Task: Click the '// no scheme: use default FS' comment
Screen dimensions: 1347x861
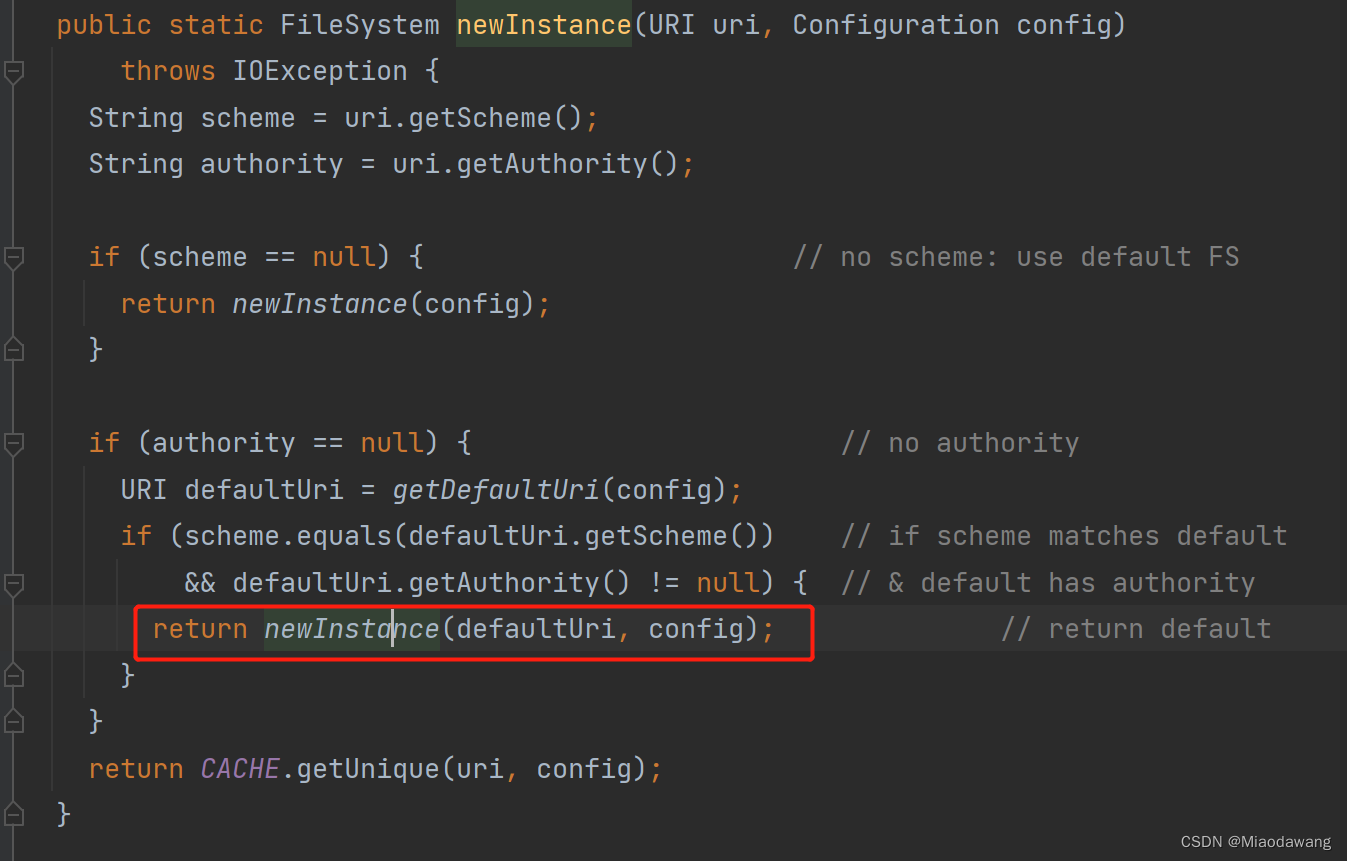Action: pos(1015,257)
